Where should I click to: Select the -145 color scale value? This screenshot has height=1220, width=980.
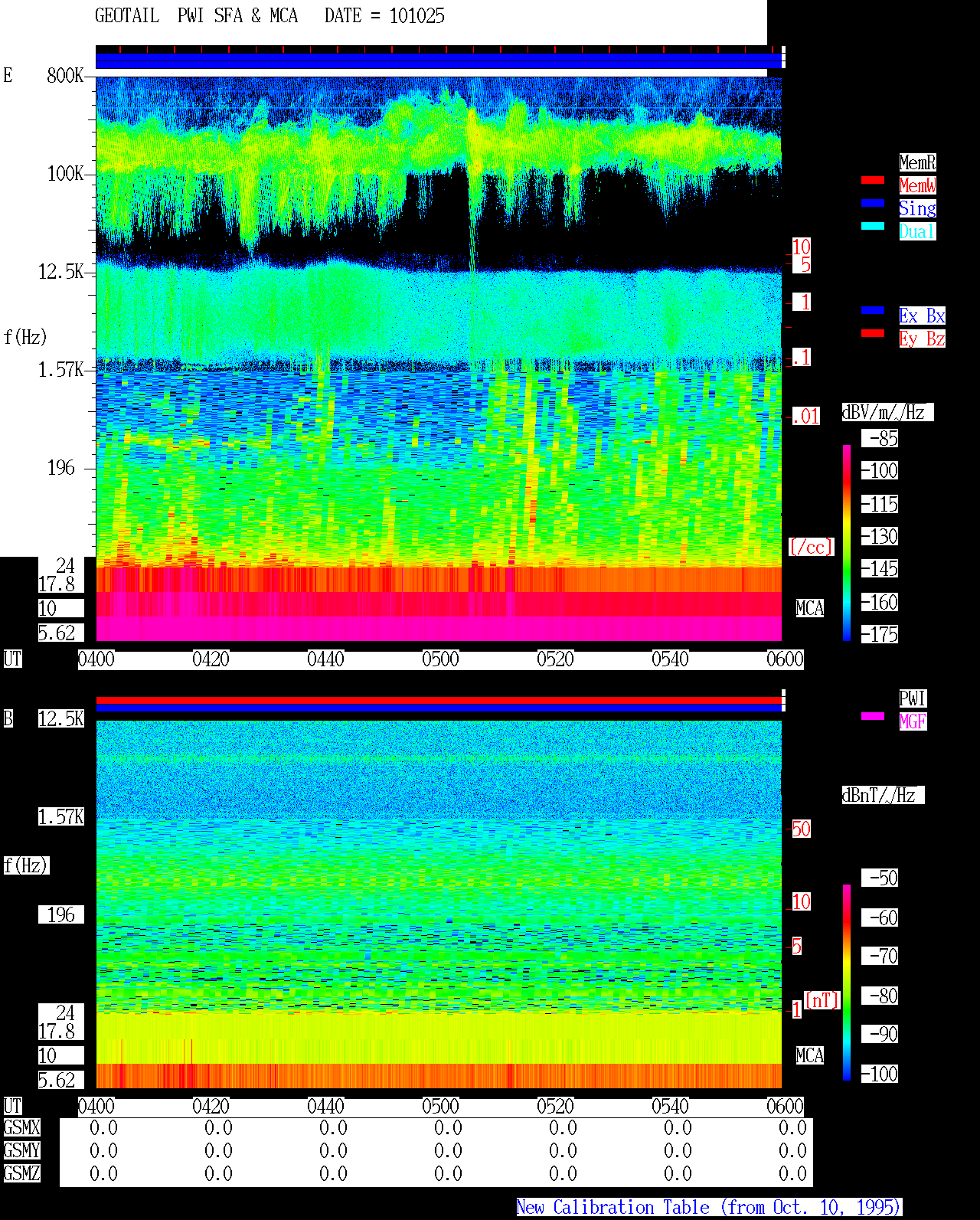[x=880, y=568]
